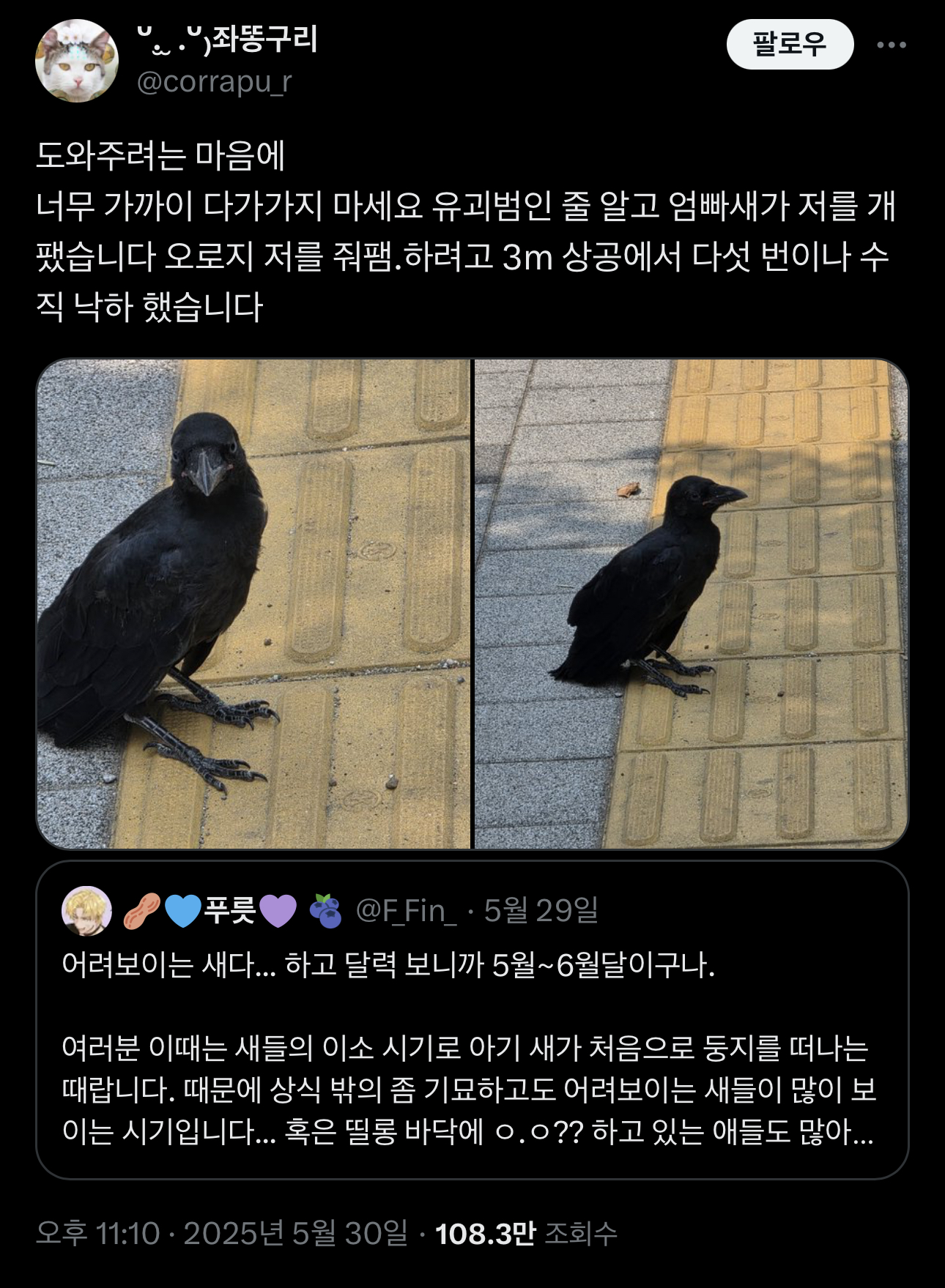Click the main tweet text about the crow parents
This screenshot has height=1288, width=945.
pos(466,231)
